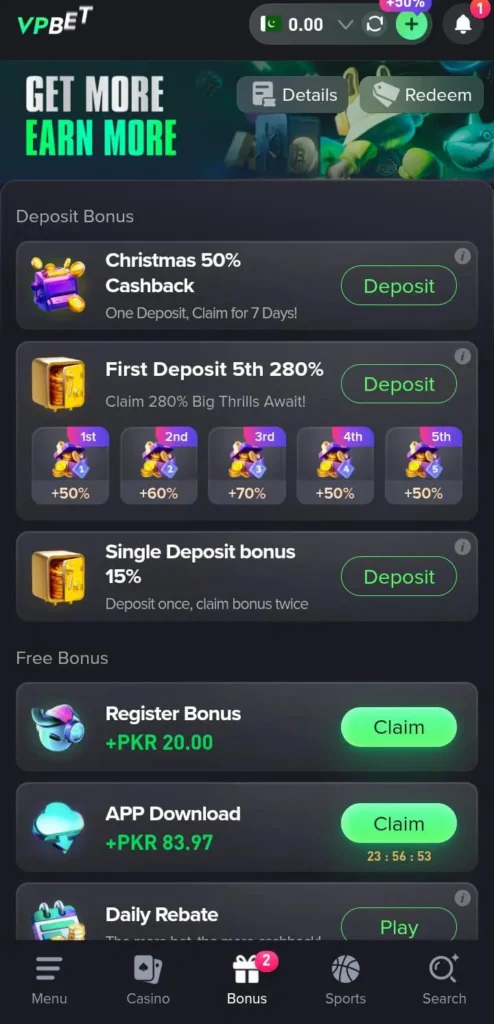
Task: Open the Menu tab
Action: coord(49,980)
